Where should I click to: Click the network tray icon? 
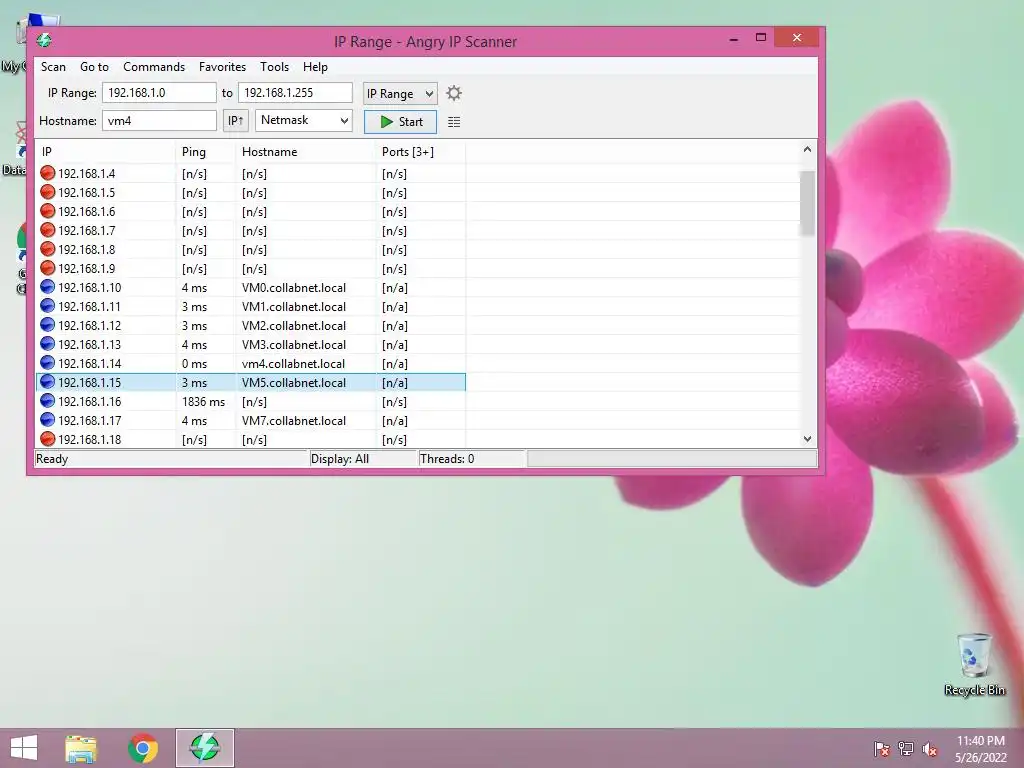906,748
